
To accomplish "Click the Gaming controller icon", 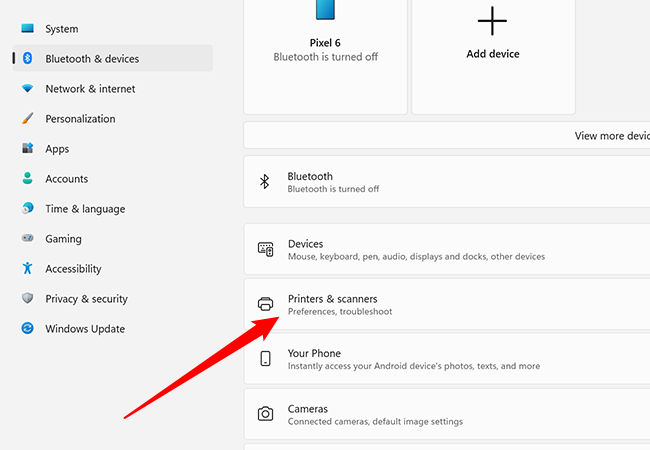I will (27, 239).
